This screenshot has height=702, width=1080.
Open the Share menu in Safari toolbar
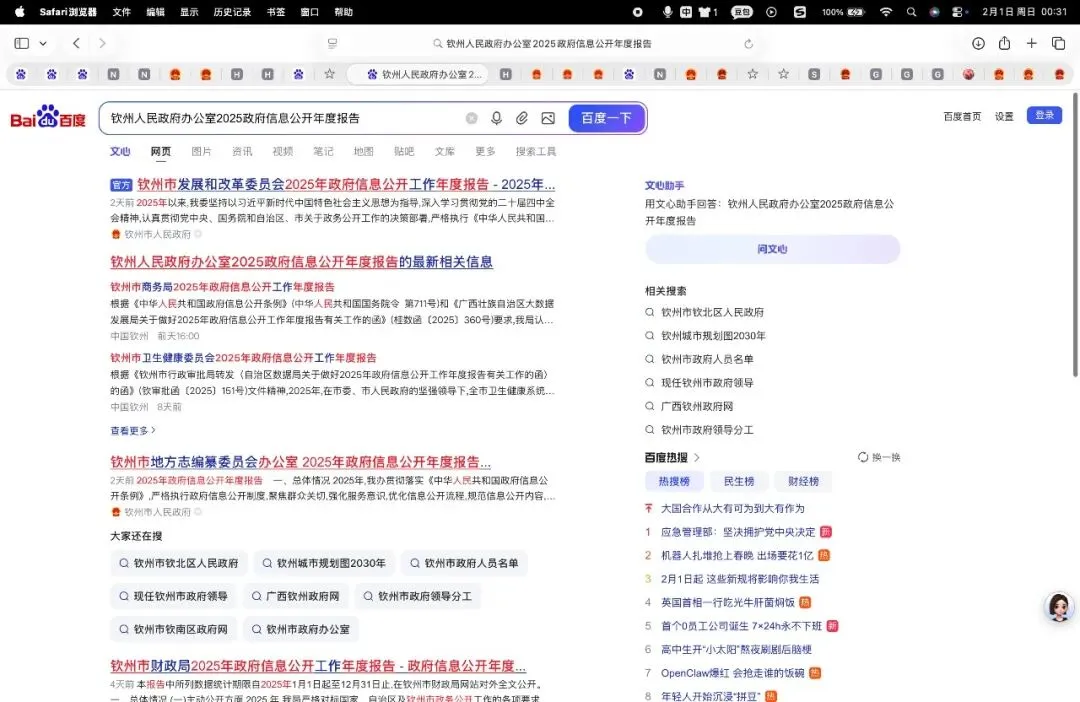[x=1004, y=43]
